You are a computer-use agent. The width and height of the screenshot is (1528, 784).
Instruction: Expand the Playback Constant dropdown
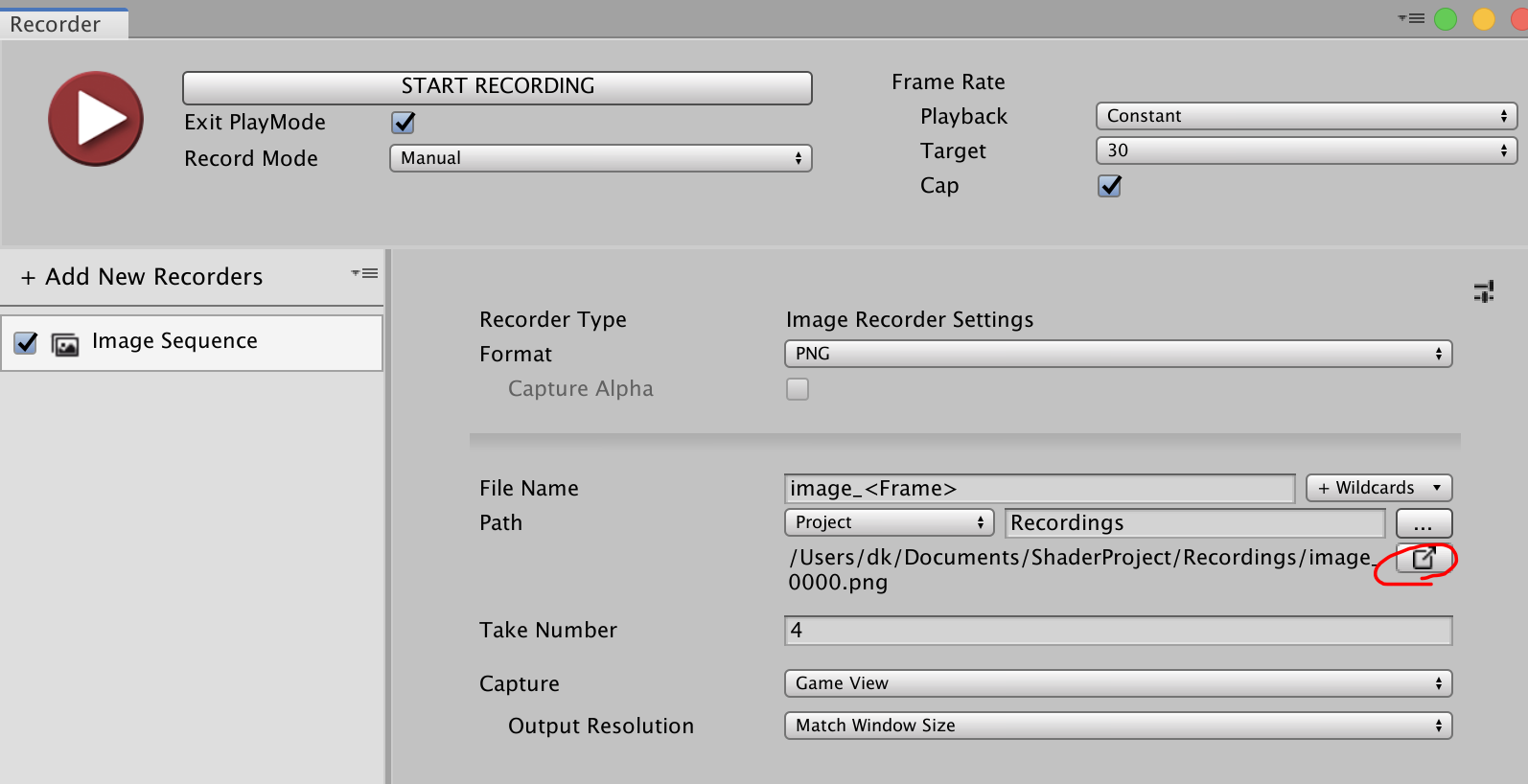point(1306,116)
